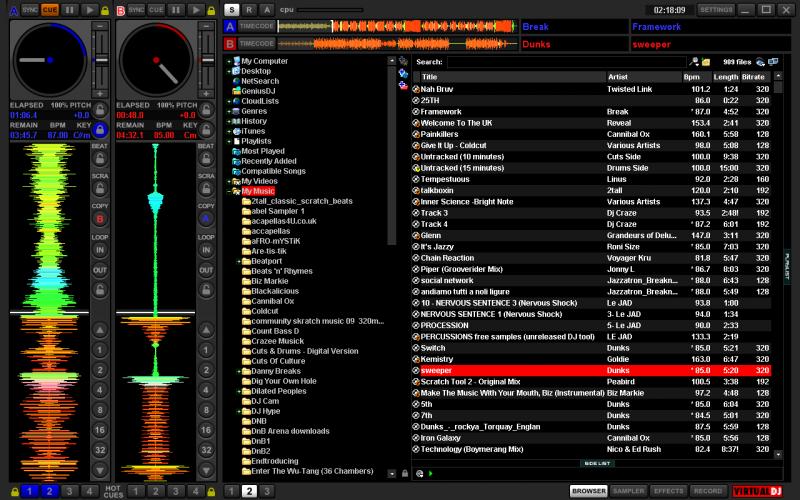
Task: Toggle deck A pitch lock
Action: [100, 109]
